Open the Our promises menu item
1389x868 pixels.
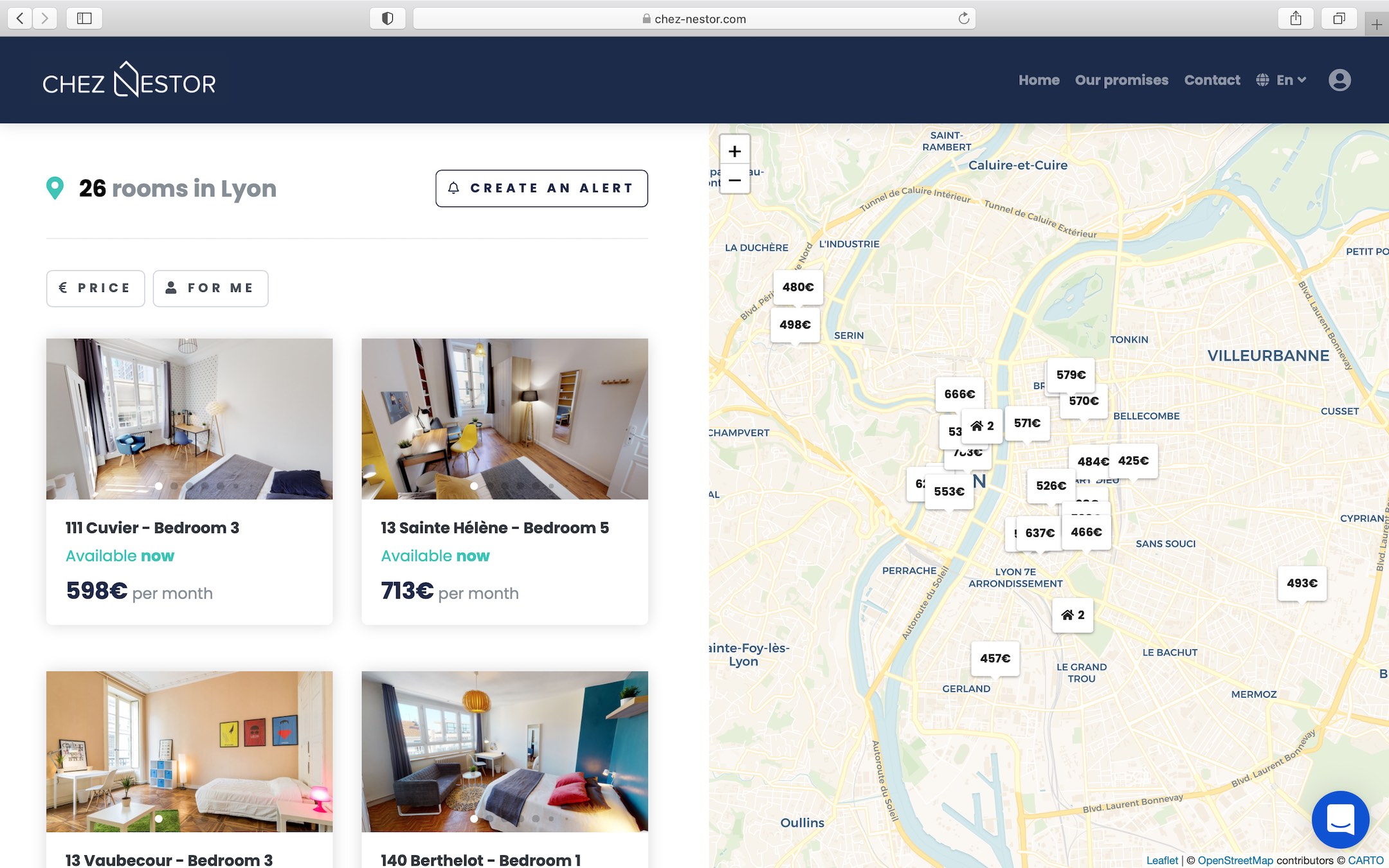click(x=1121, y=80)
